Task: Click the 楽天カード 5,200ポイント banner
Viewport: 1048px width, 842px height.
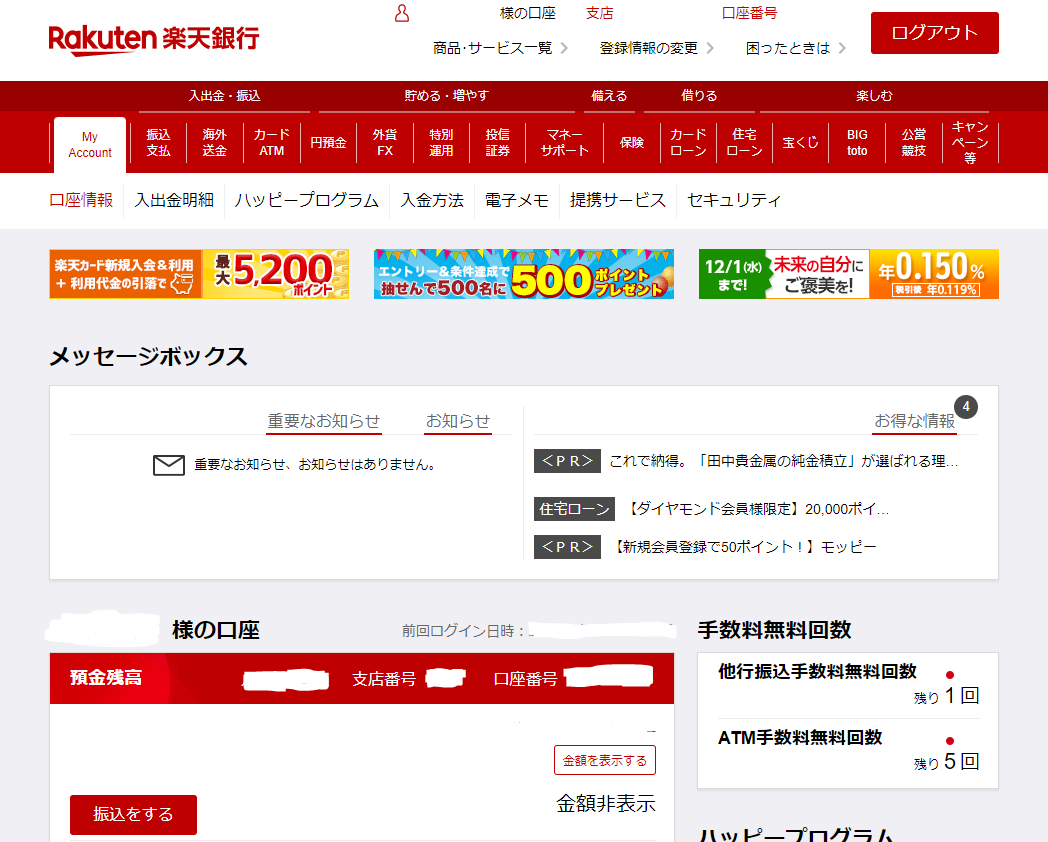Action: pyautogui.click(x=199, y=274)
